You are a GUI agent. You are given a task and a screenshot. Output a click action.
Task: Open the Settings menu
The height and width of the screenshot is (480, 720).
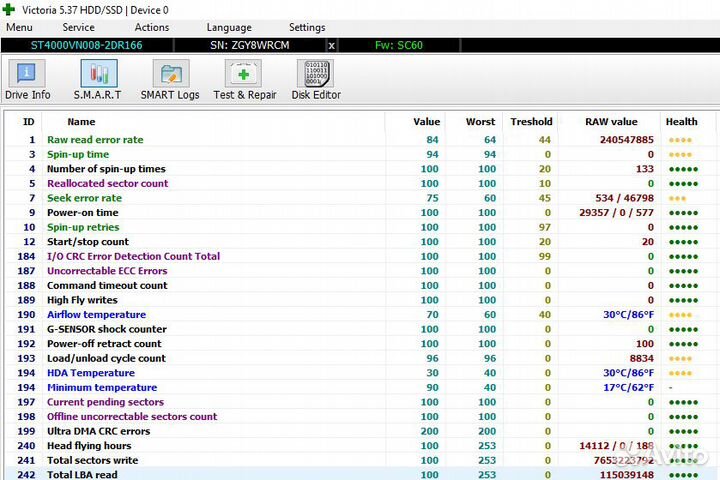pyautogui.click(x=307, y=28)
